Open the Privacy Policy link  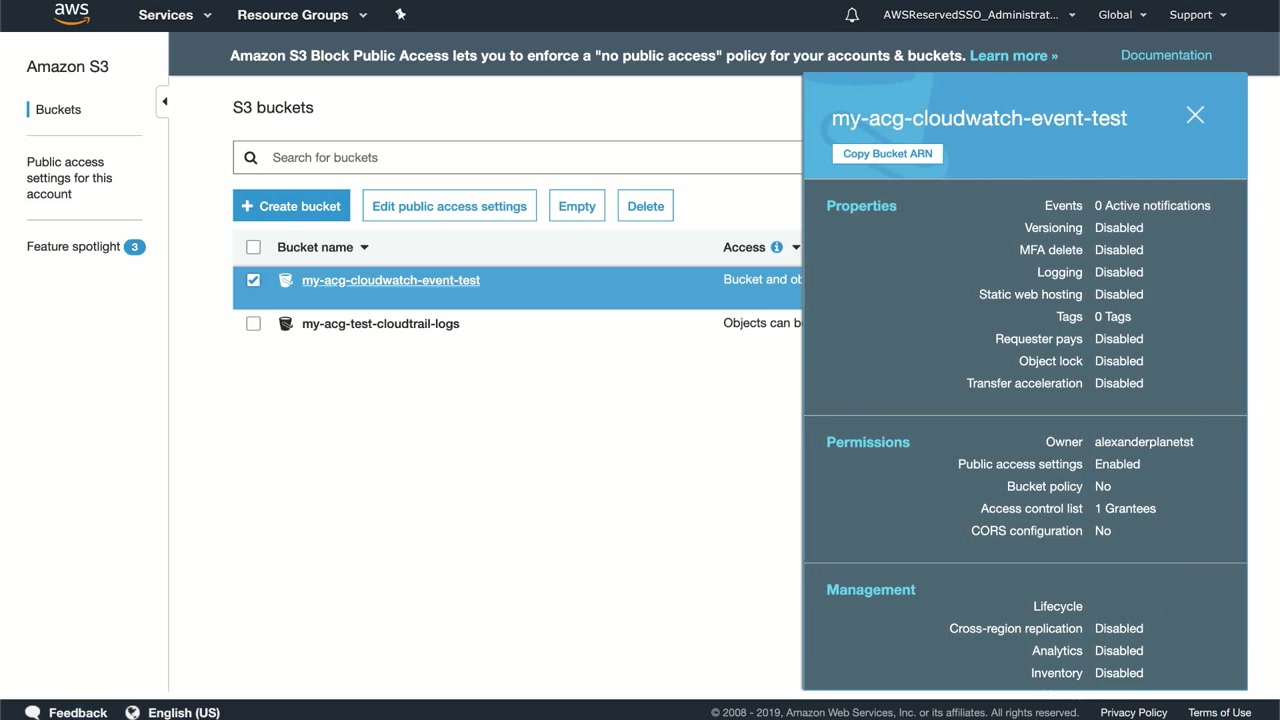(x=1133, y=713)
